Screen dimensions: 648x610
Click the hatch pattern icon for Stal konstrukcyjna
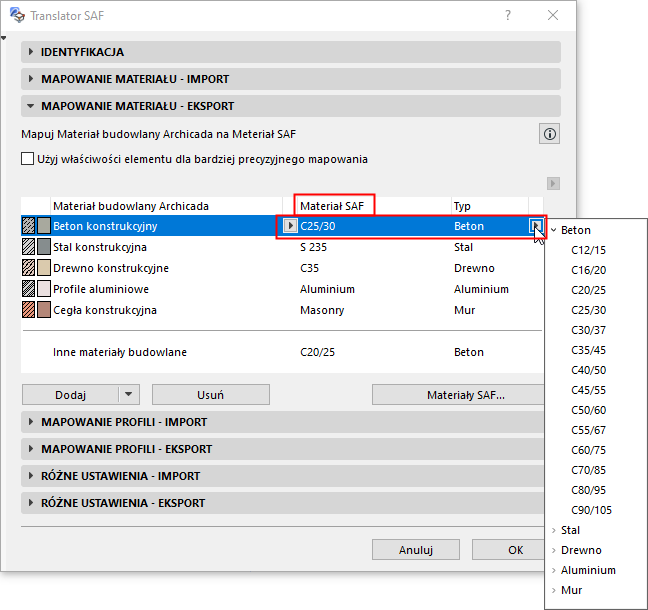pyautogui.click(x=29, y=247)
